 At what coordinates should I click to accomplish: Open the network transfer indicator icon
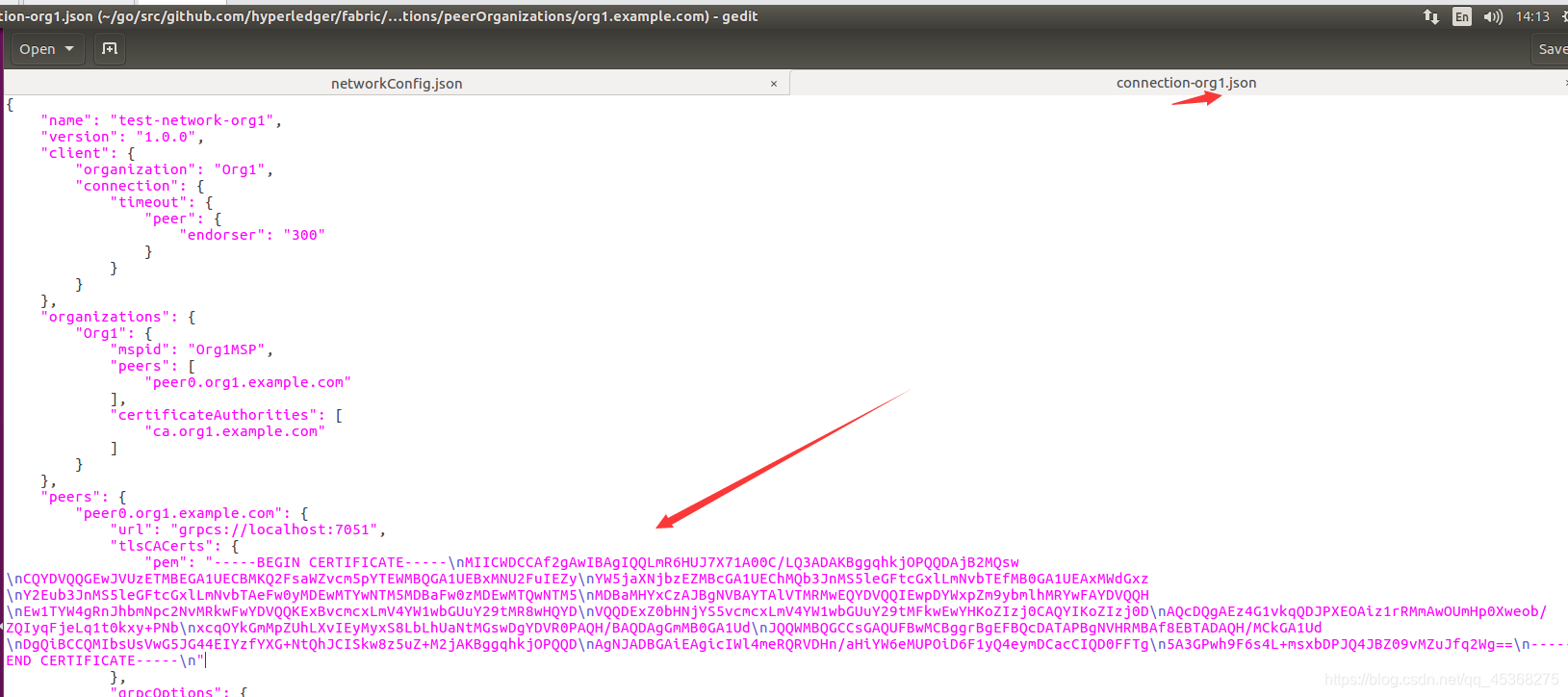(x=1431, y=16)
